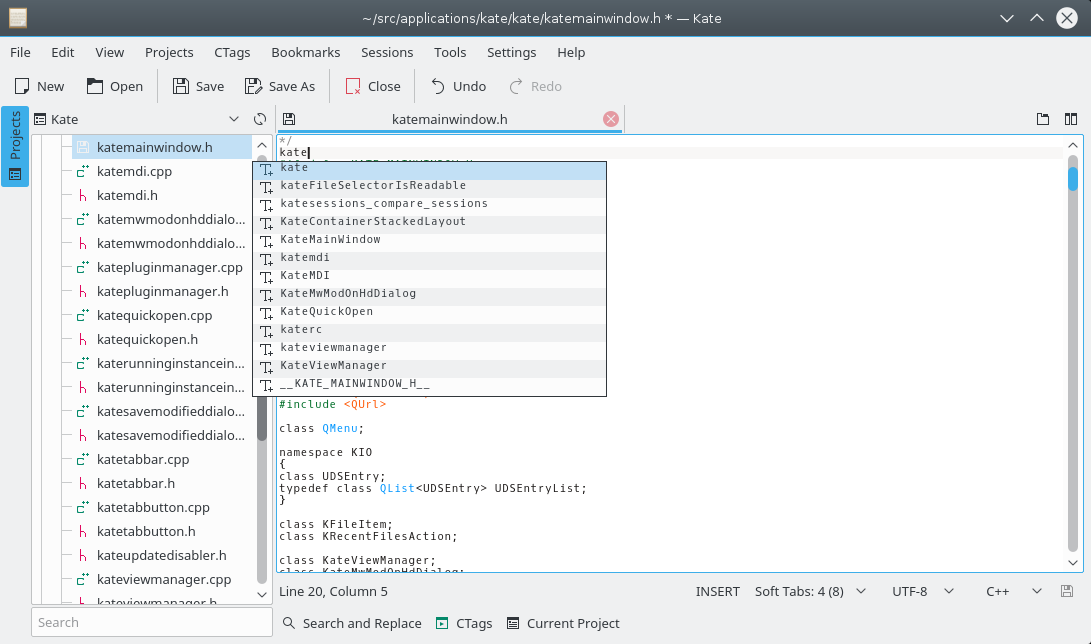This screenshot has width=1091, height=644.
Task: Open the Bookmarks menu
Action: [x=305, y=52]
